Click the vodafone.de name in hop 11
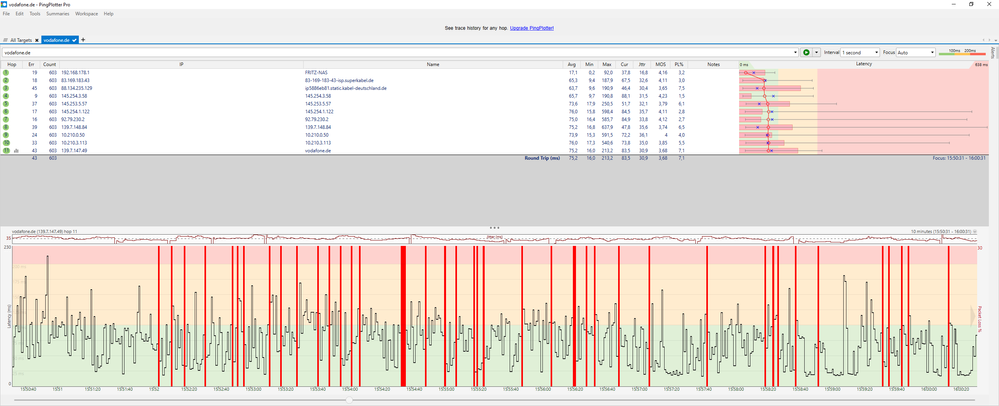The height and width of the screenshot is (406, 999). [317, 150]
